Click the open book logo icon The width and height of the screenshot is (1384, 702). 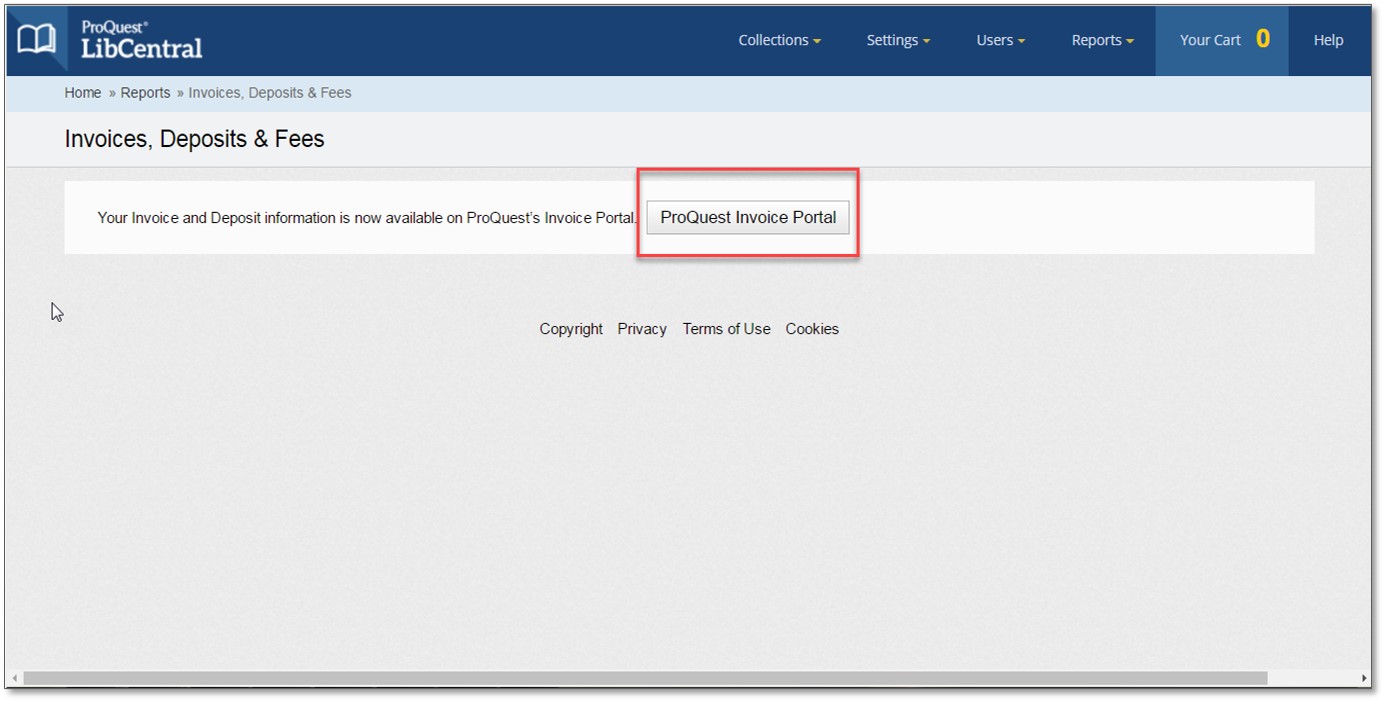(36, 40)
